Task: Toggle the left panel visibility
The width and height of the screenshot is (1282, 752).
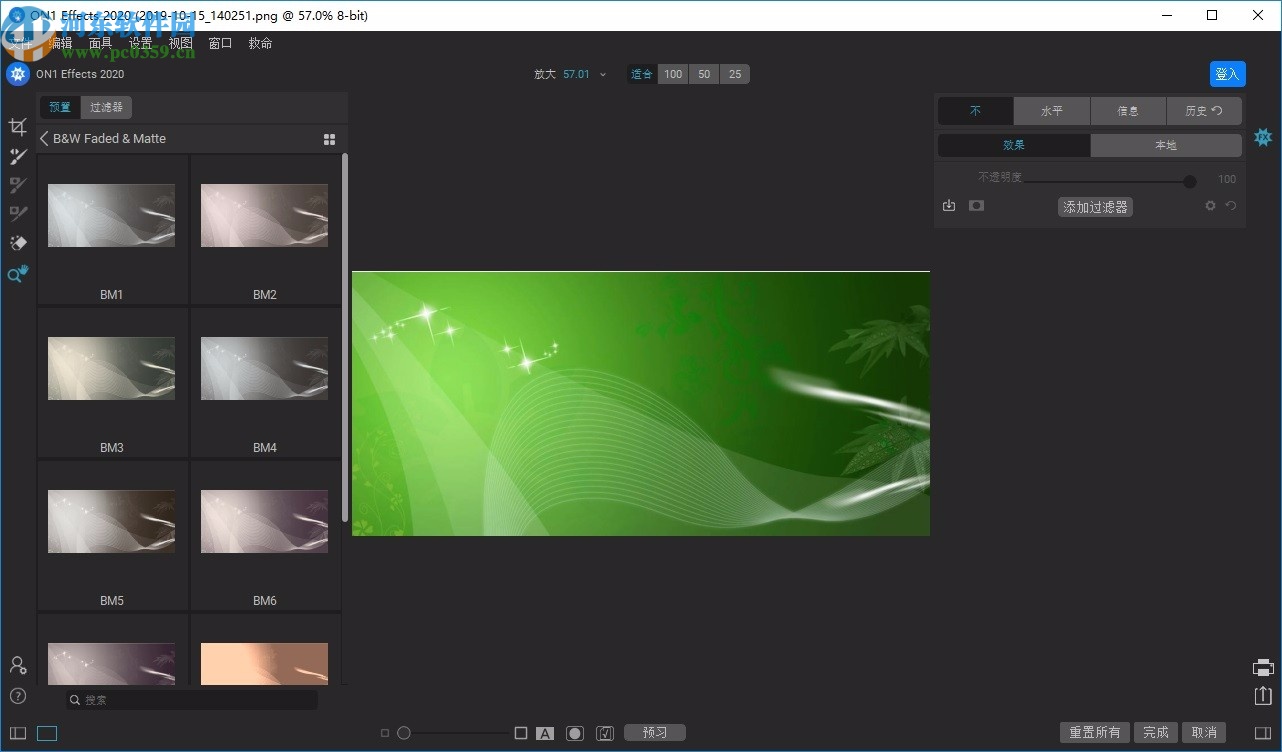Action: click(17, 733)
